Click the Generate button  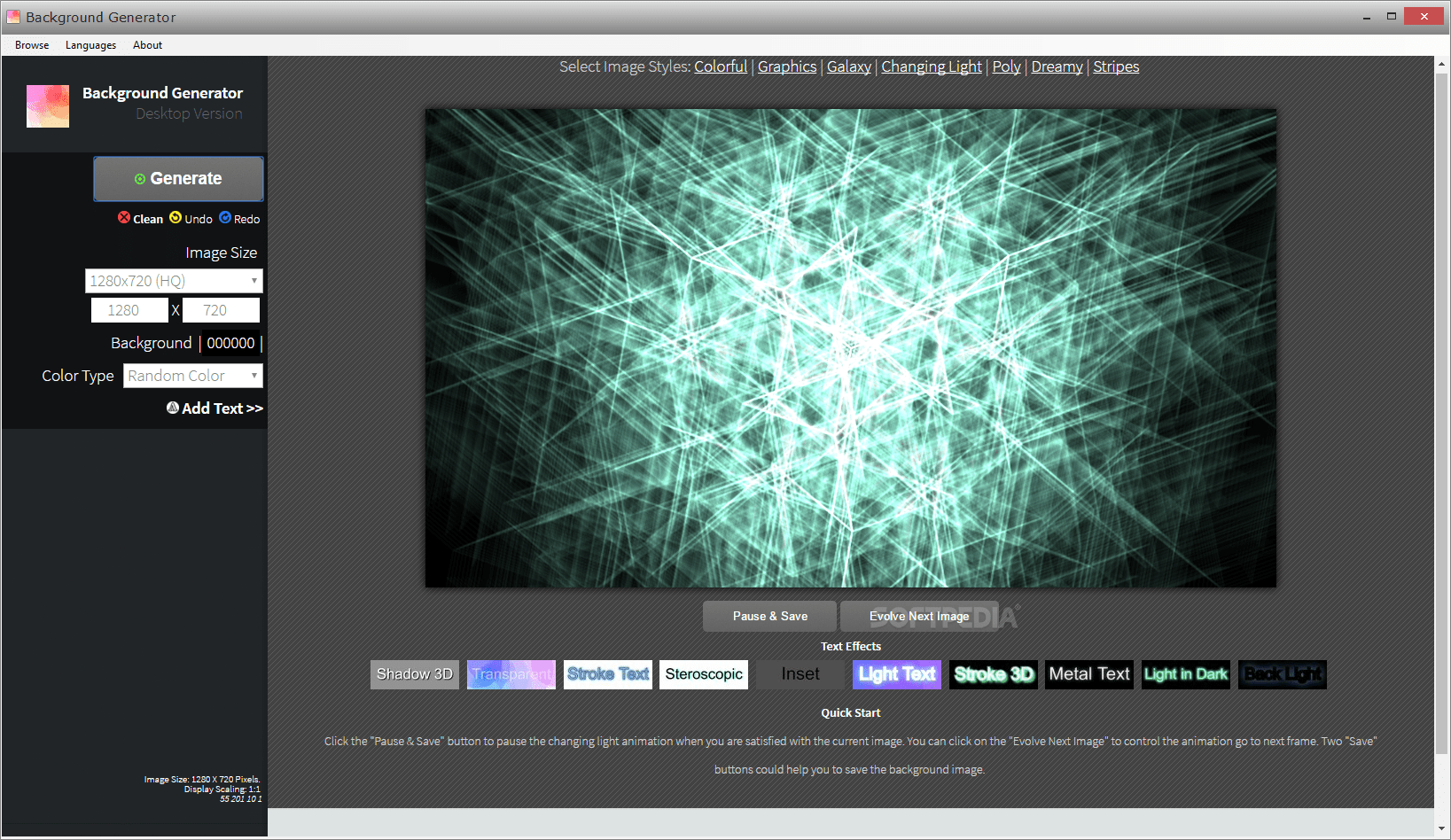(178, 179)
